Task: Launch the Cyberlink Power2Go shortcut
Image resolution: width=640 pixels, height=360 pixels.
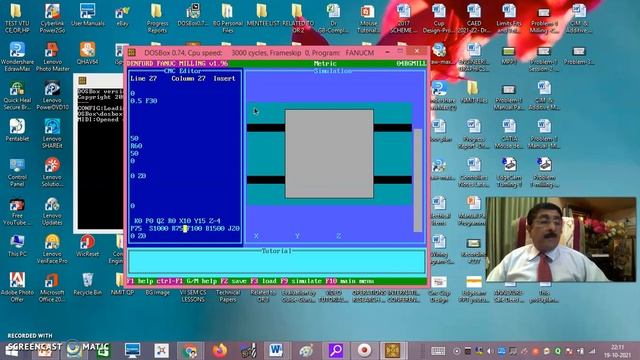Action: (x=52, y=18)
